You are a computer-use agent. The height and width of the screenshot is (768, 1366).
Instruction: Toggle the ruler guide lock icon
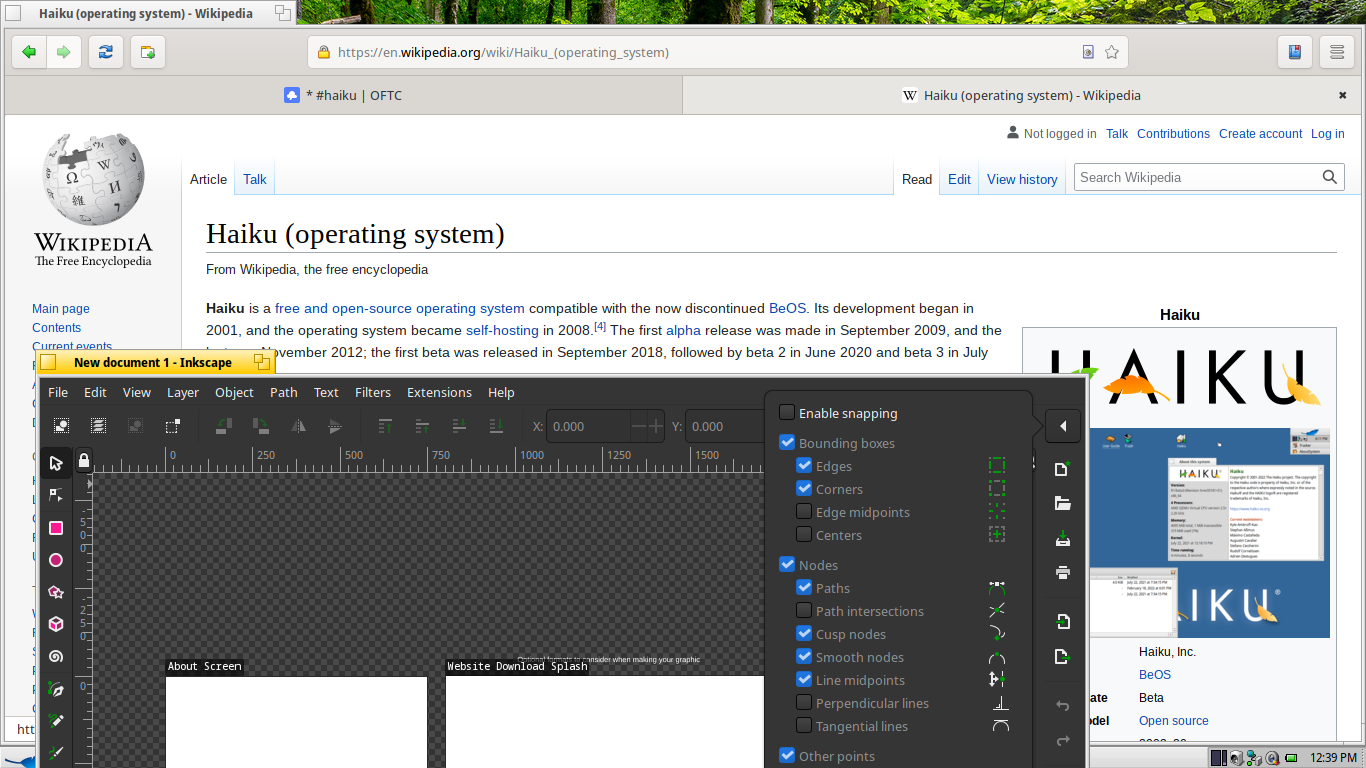click(84, 461)
